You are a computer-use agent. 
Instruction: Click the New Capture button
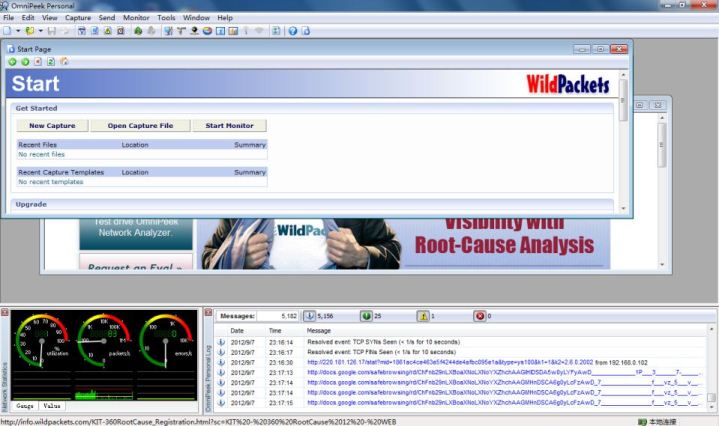click(51, 126)
